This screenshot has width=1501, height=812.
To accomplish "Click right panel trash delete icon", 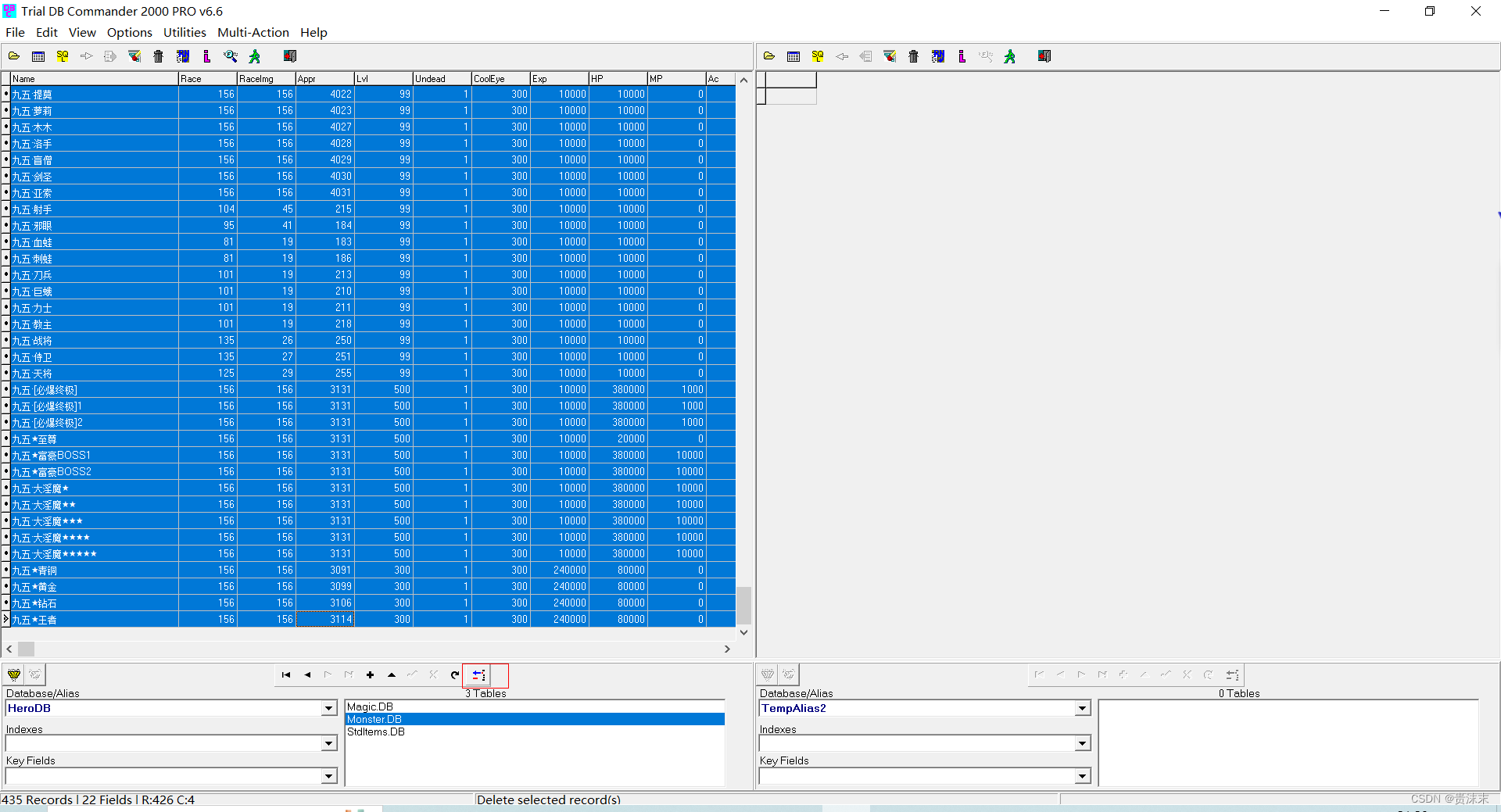I will click(x=914, y=56).
